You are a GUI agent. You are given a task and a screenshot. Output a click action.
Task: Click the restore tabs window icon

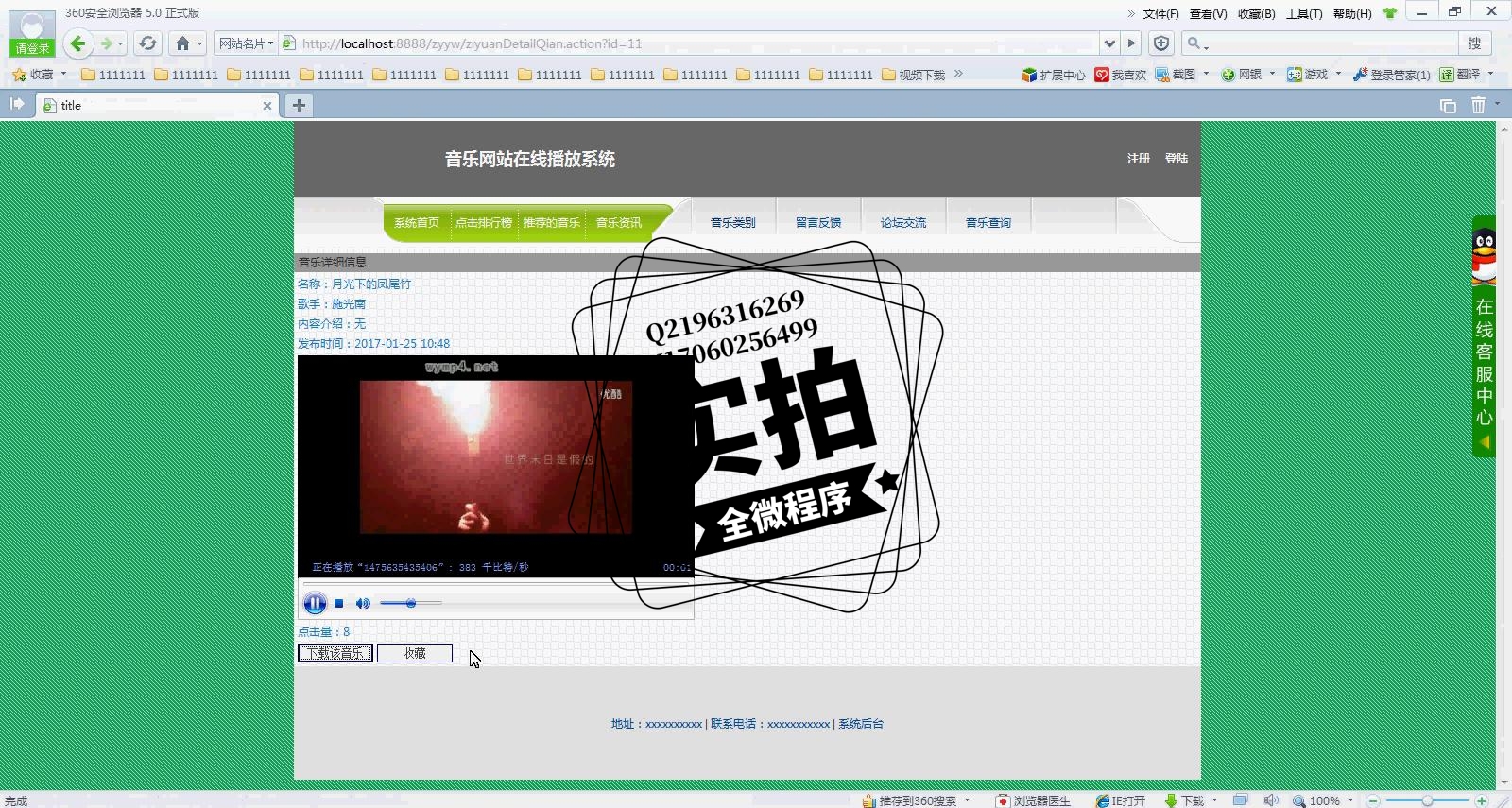pos(1448,106)
